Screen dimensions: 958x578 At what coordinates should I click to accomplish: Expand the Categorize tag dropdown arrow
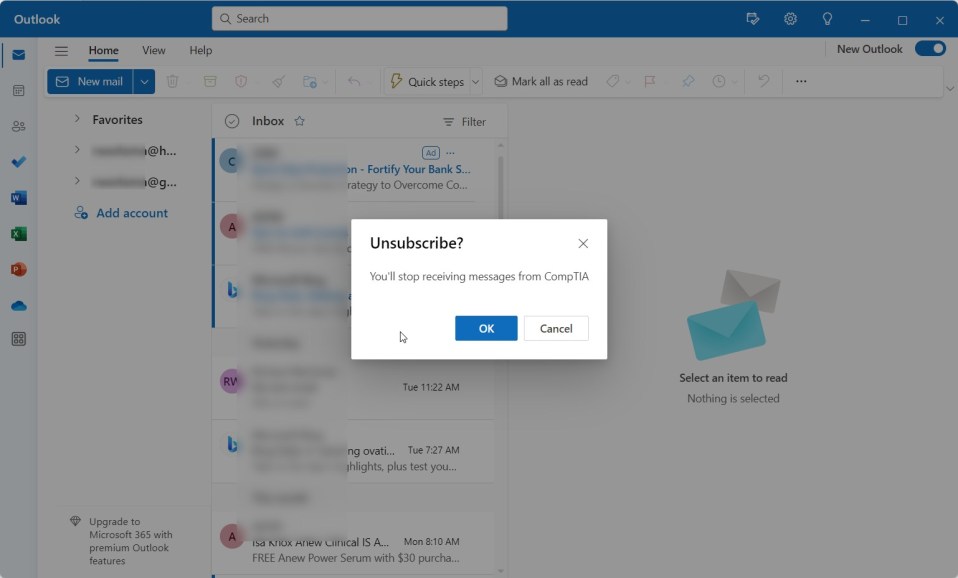point(627,82)
